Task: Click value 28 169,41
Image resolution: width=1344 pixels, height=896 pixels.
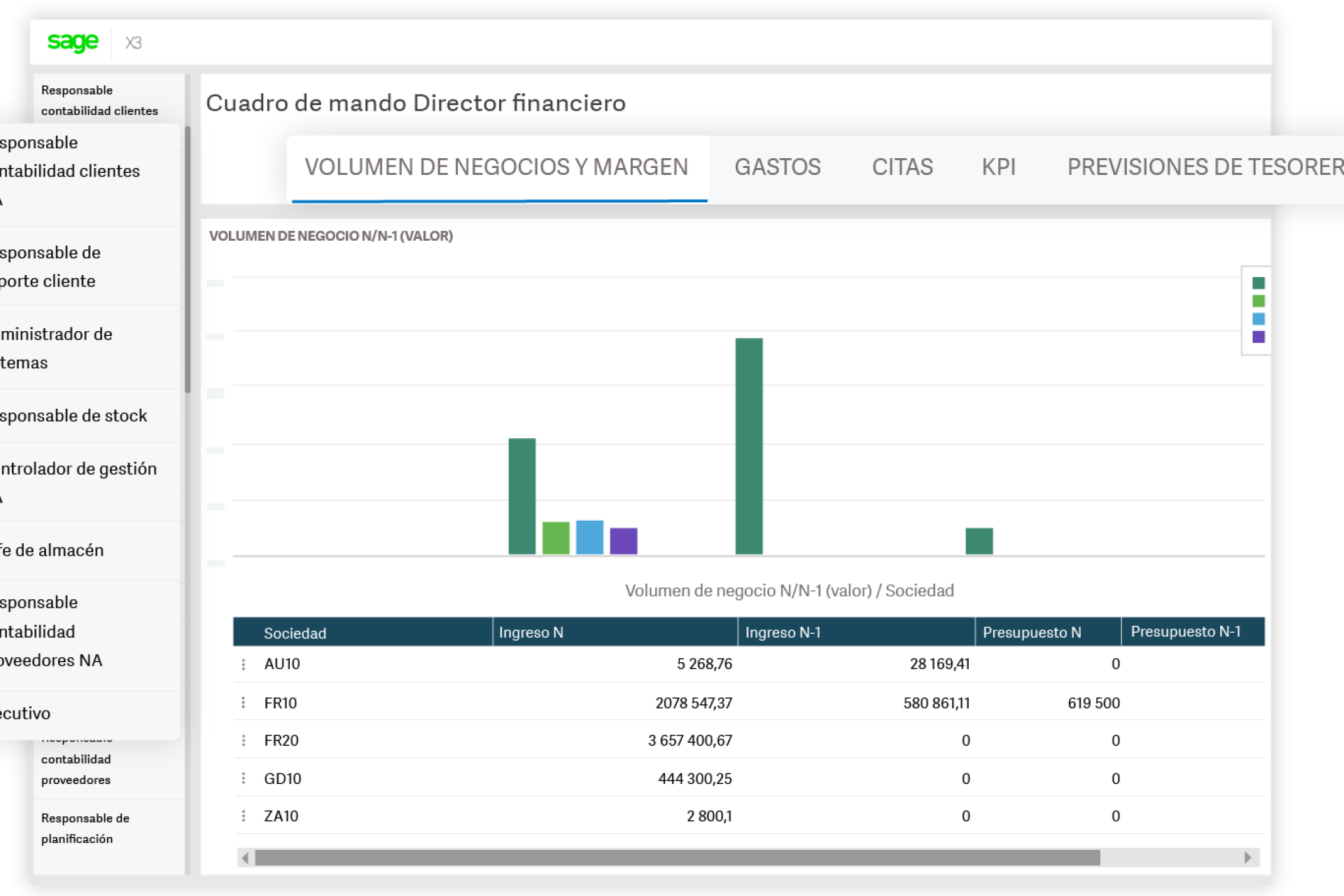Action: 940,664
